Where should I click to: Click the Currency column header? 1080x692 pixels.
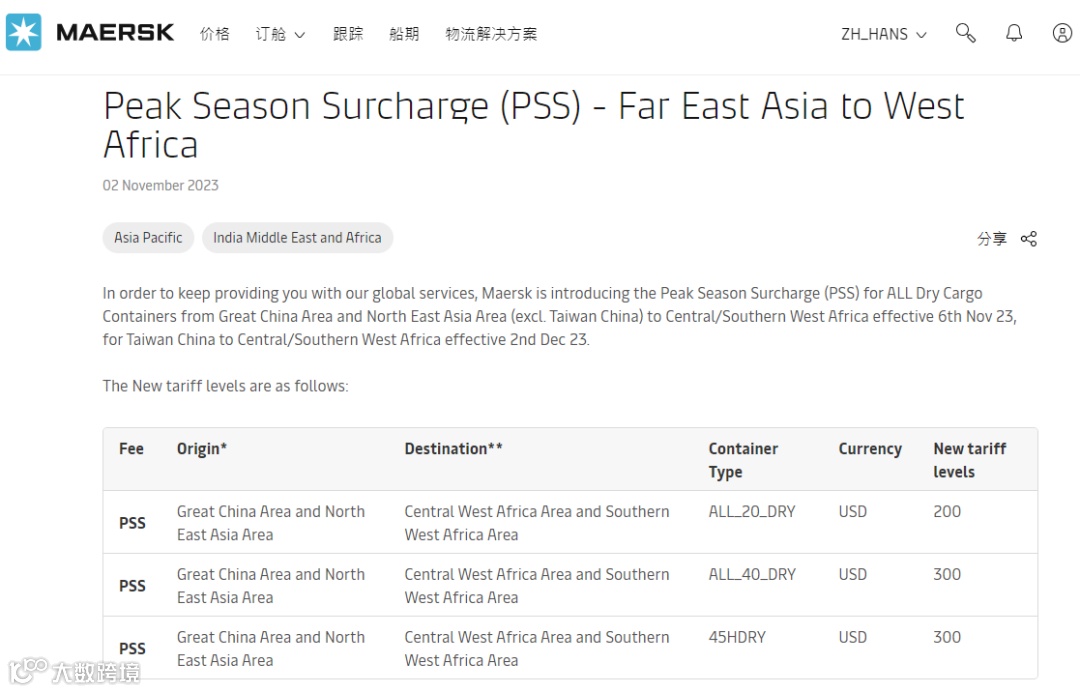click(x=870, y=449)
